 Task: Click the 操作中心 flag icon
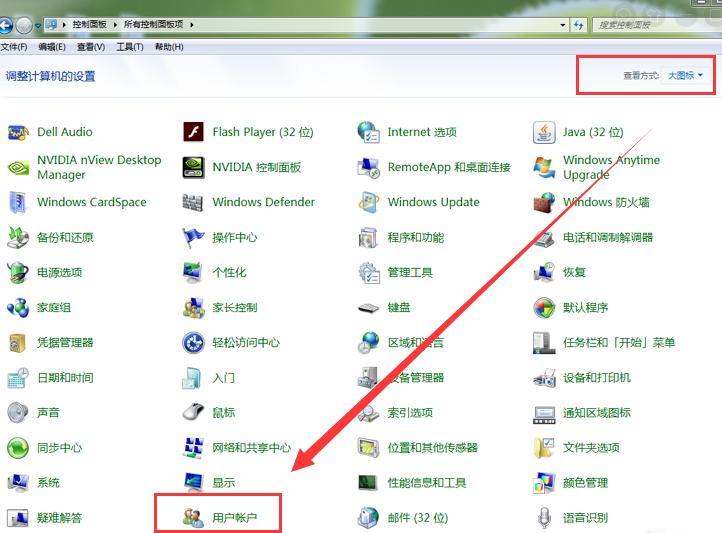[x=193, y=238]
